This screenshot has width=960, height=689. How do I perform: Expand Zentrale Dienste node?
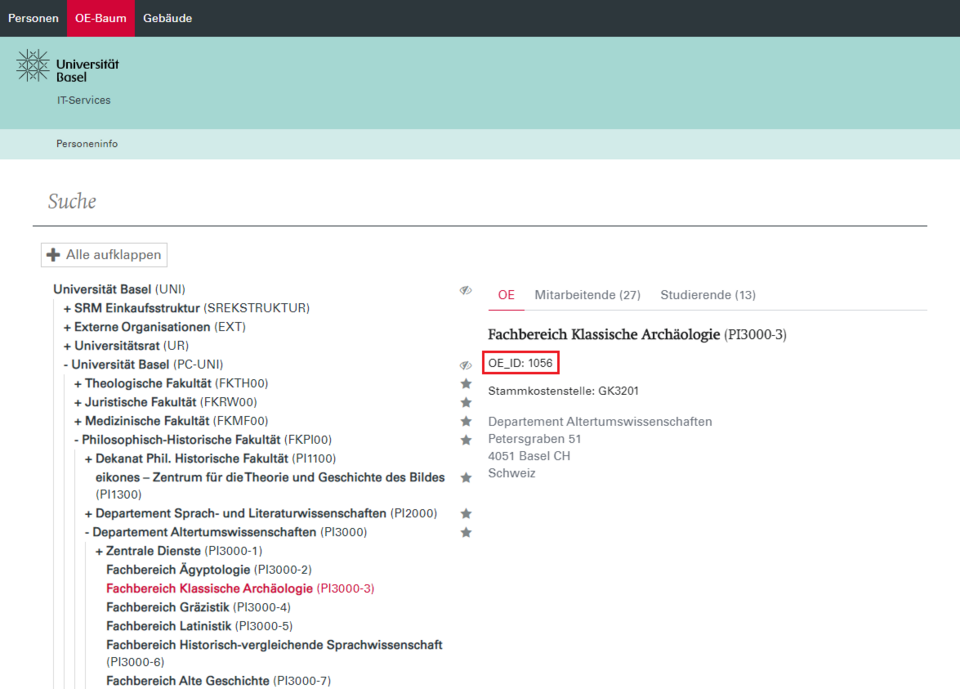(99, 552)
